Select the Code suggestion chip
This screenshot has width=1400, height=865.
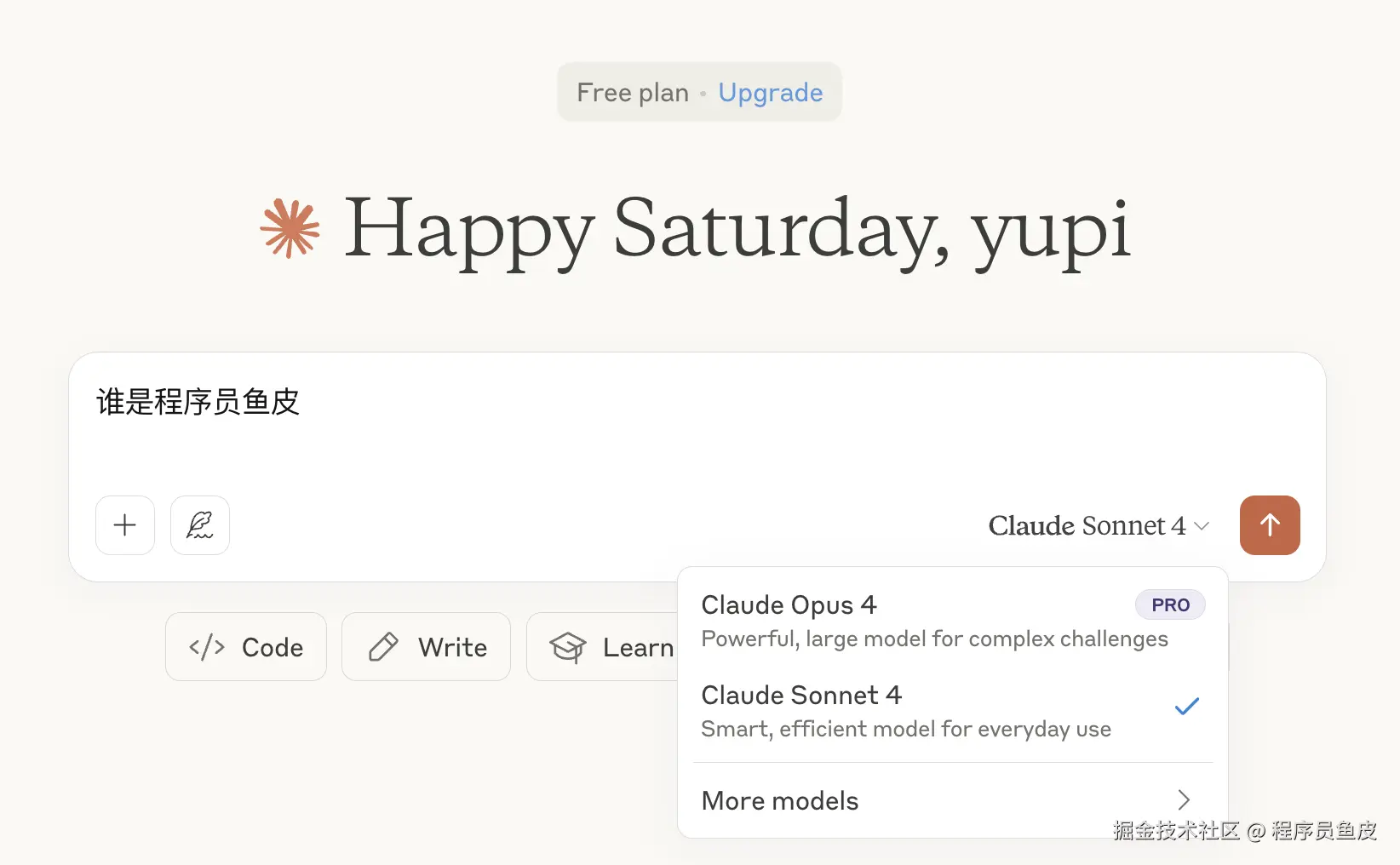coord(246,647)
